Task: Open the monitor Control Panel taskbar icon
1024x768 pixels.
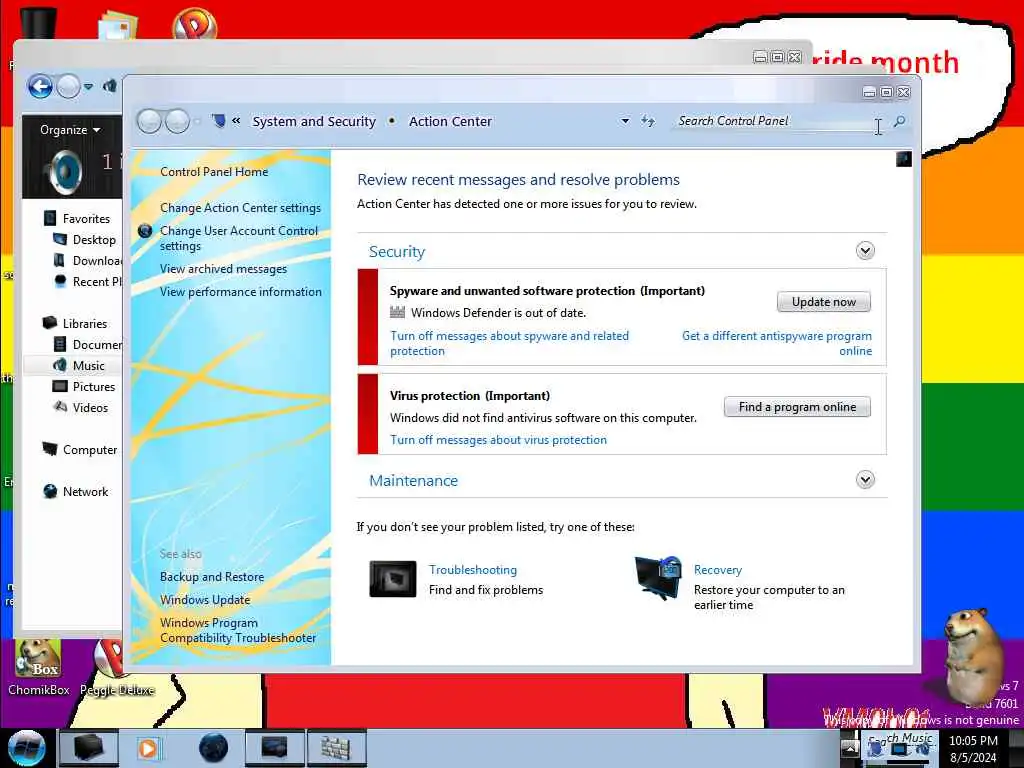Action: click(x=274, y=748)
